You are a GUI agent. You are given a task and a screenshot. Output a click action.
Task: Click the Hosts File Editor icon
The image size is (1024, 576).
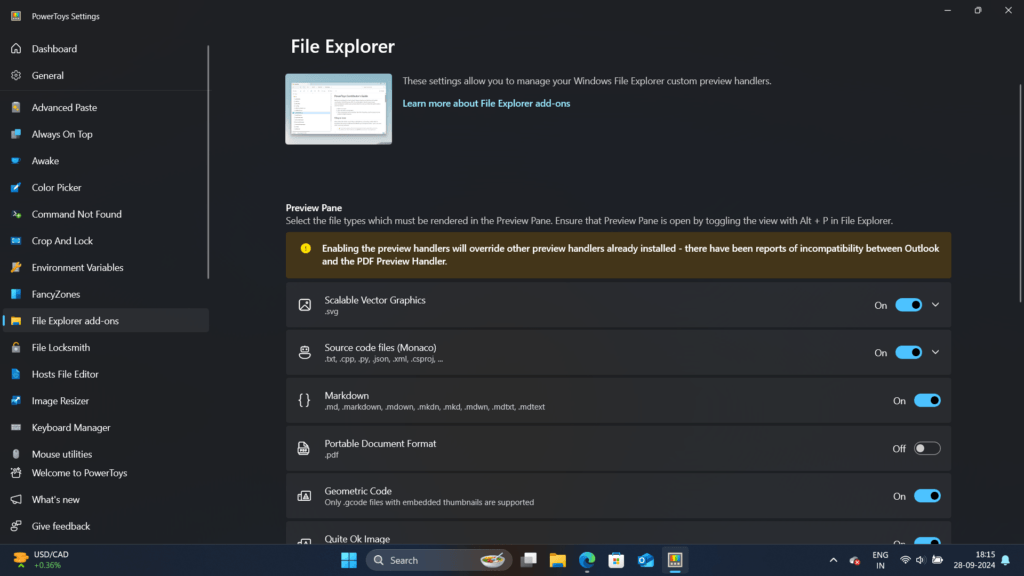click(x=16, y=374)
